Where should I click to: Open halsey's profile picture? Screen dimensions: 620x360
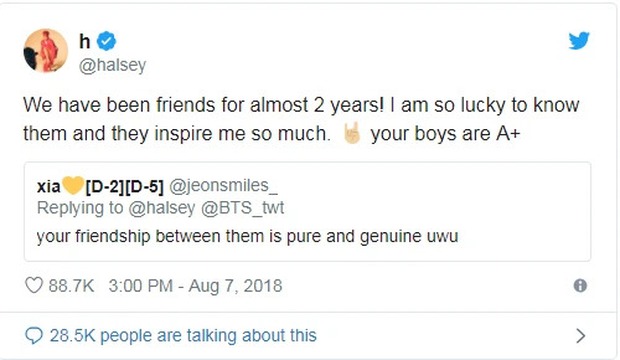point(46,51)
